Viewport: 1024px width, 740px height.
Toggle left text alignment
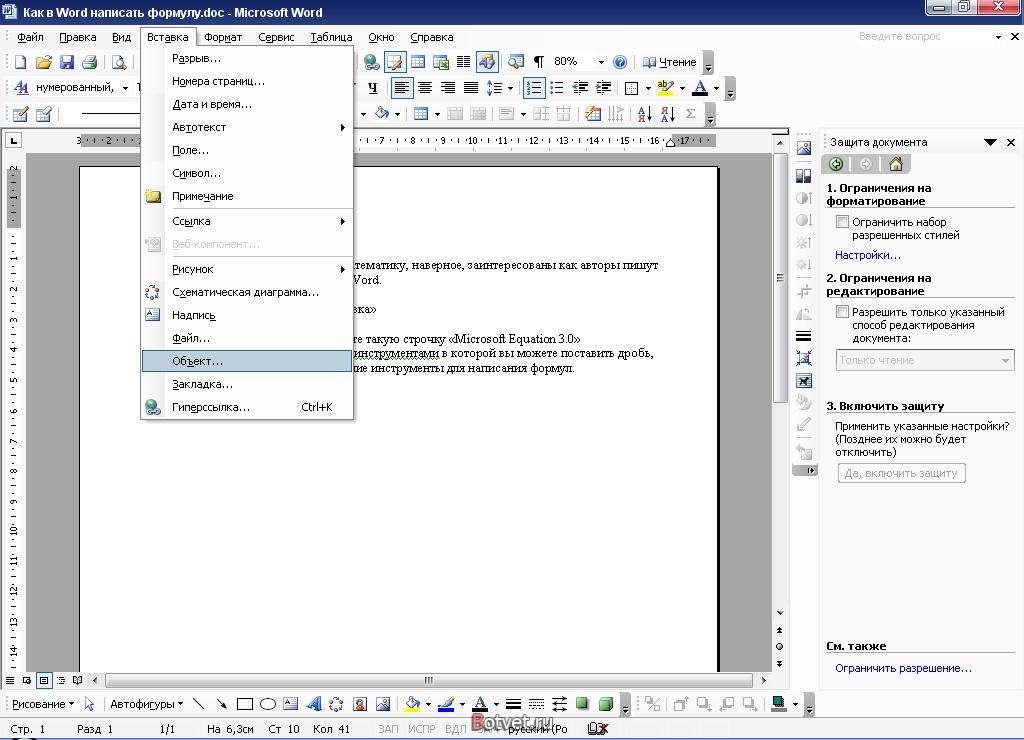(x=402, y=88)
